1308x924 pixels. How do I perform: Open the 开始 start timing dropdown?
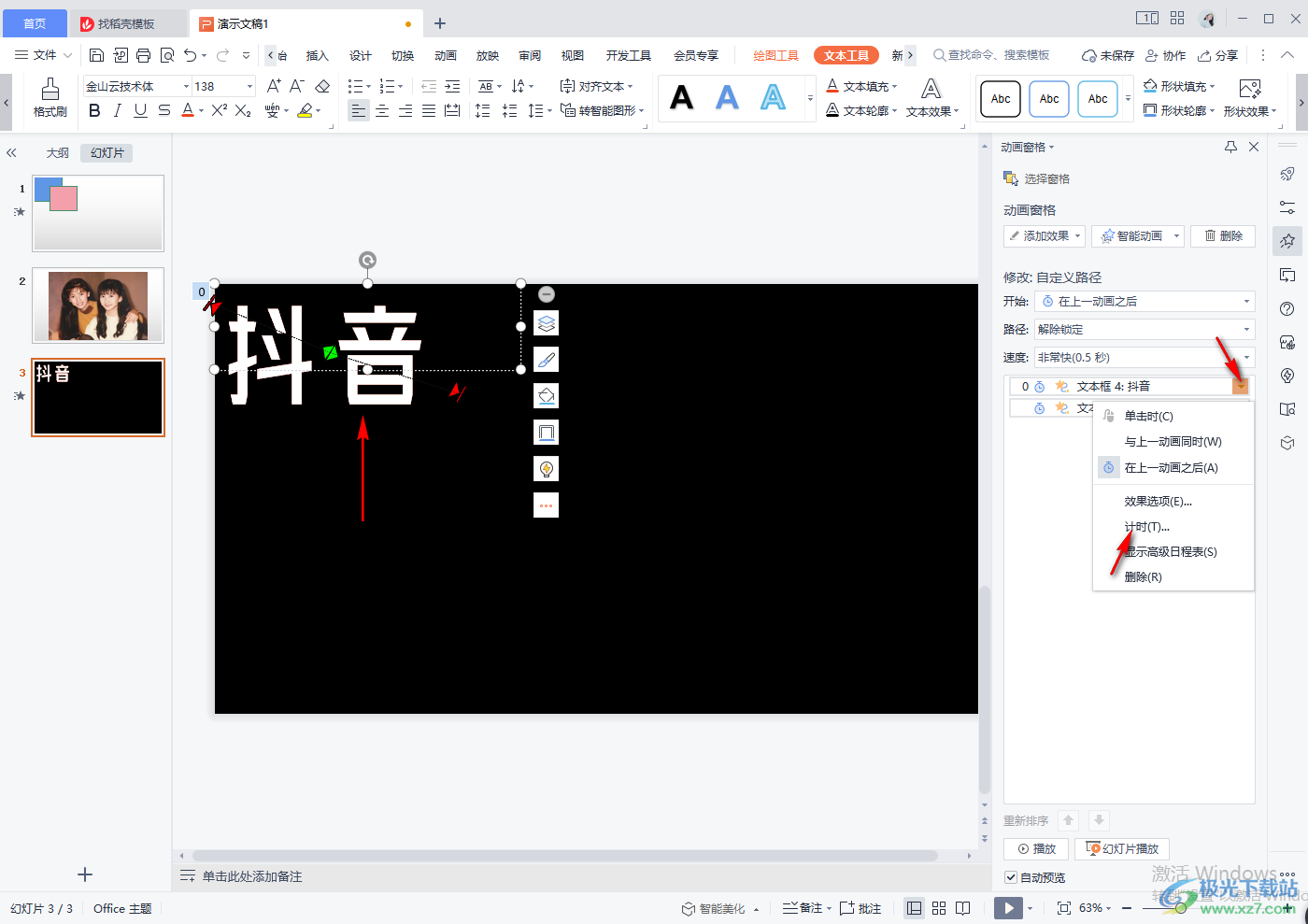pyautogui.click(x=1144, y=302)
